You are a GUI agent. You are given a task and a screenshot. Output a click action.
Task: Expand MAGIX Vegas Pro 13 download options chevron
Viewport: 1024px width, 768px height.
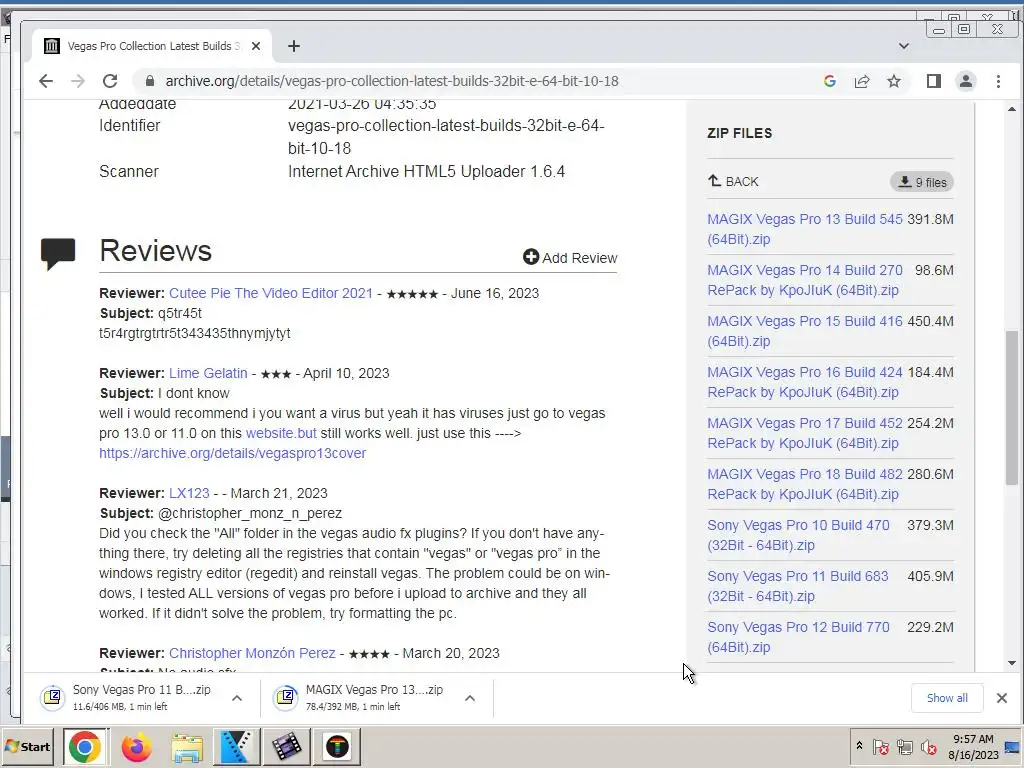click(470, 698)
